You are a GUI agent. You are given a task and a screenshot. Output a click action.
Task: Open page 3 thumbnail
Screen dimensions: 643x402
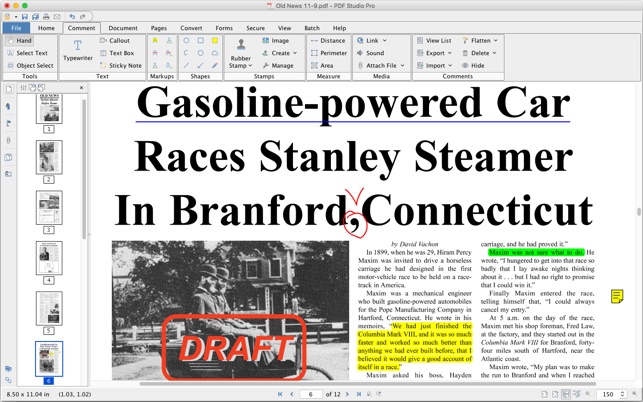pos(48,209)
